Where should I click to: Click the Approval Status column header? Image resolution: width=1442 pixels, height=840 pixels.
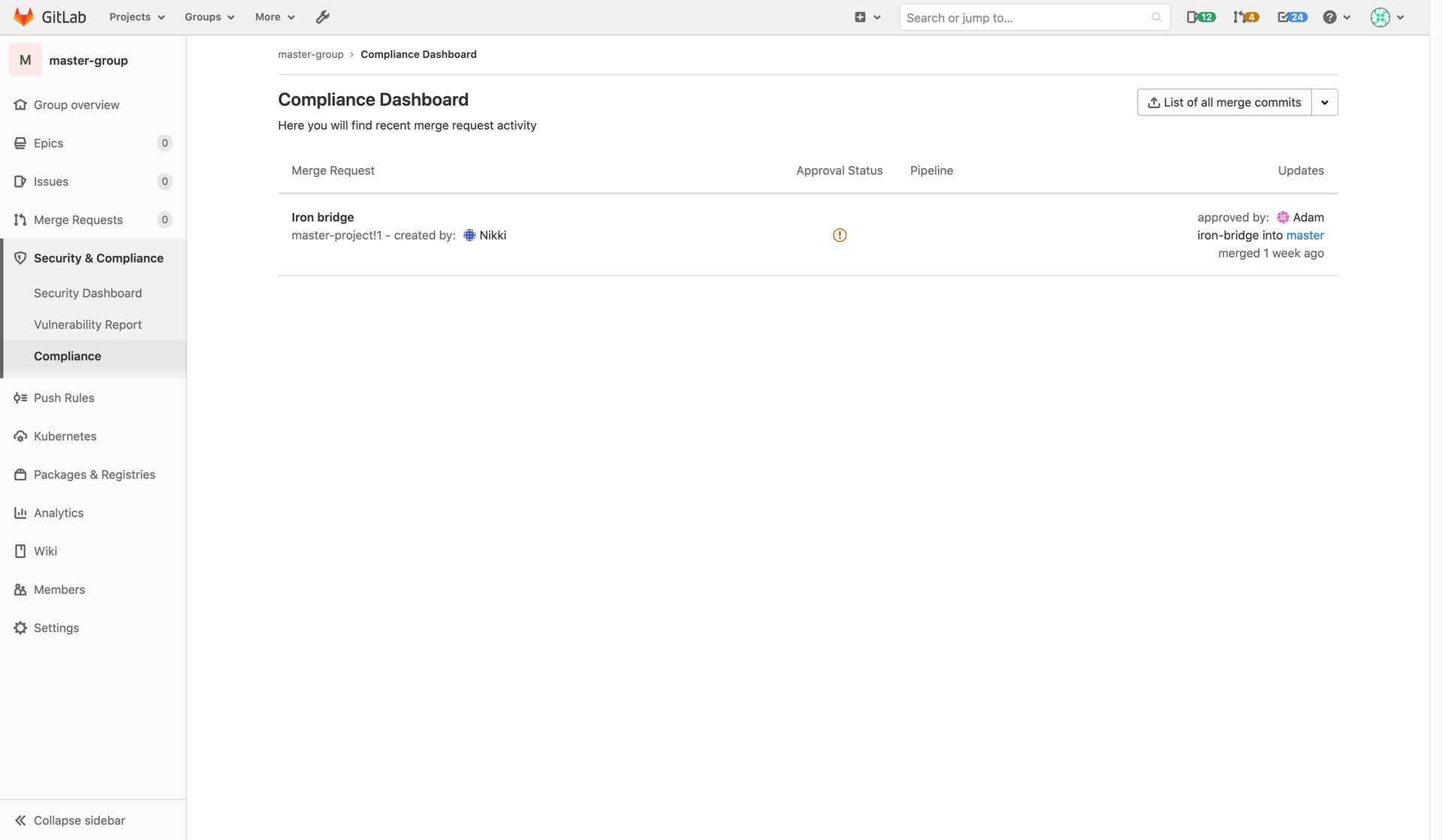[839, 170]
